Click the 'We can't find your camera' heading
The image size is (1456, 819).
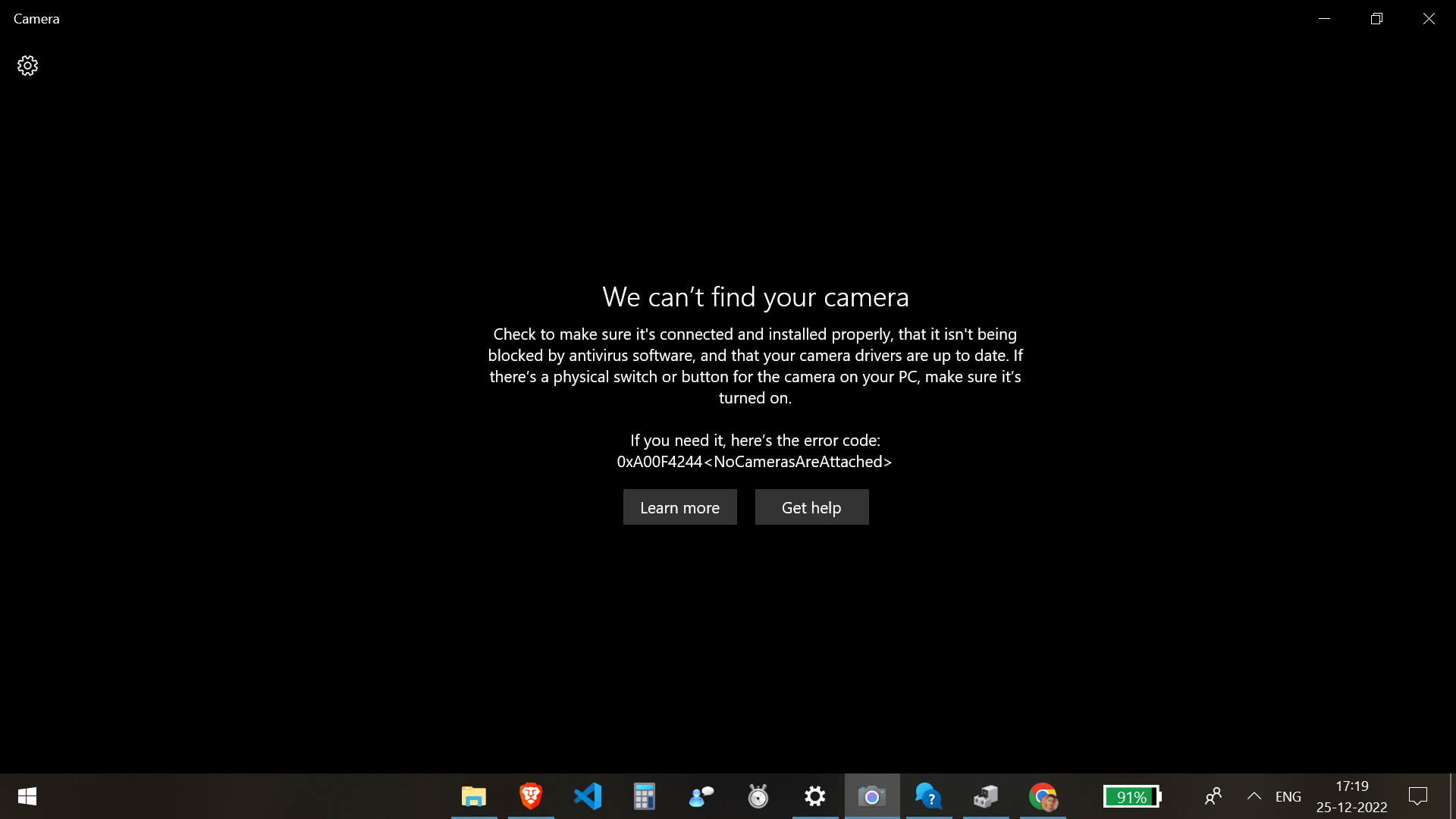pyautogui.click(x=755, y=297)
